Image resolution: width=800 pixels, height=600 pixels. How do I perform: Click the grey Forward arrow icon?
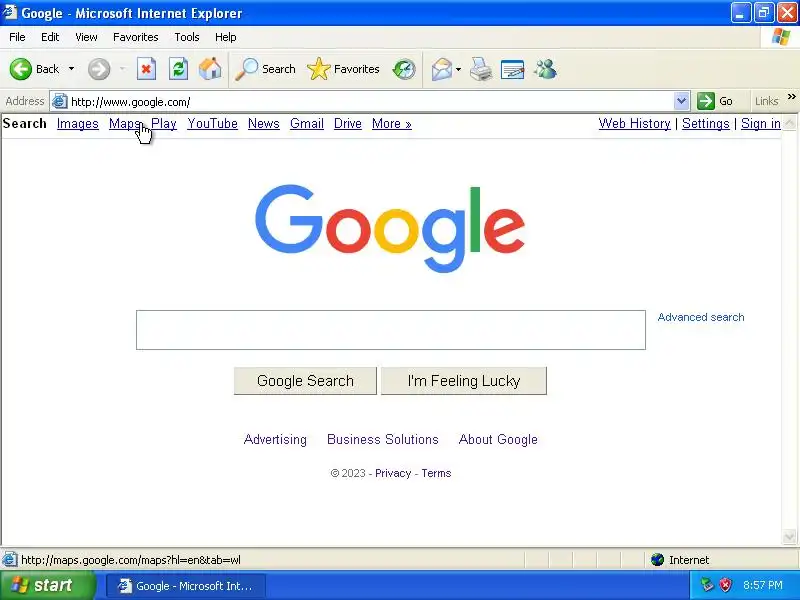(x=99, y=69)
